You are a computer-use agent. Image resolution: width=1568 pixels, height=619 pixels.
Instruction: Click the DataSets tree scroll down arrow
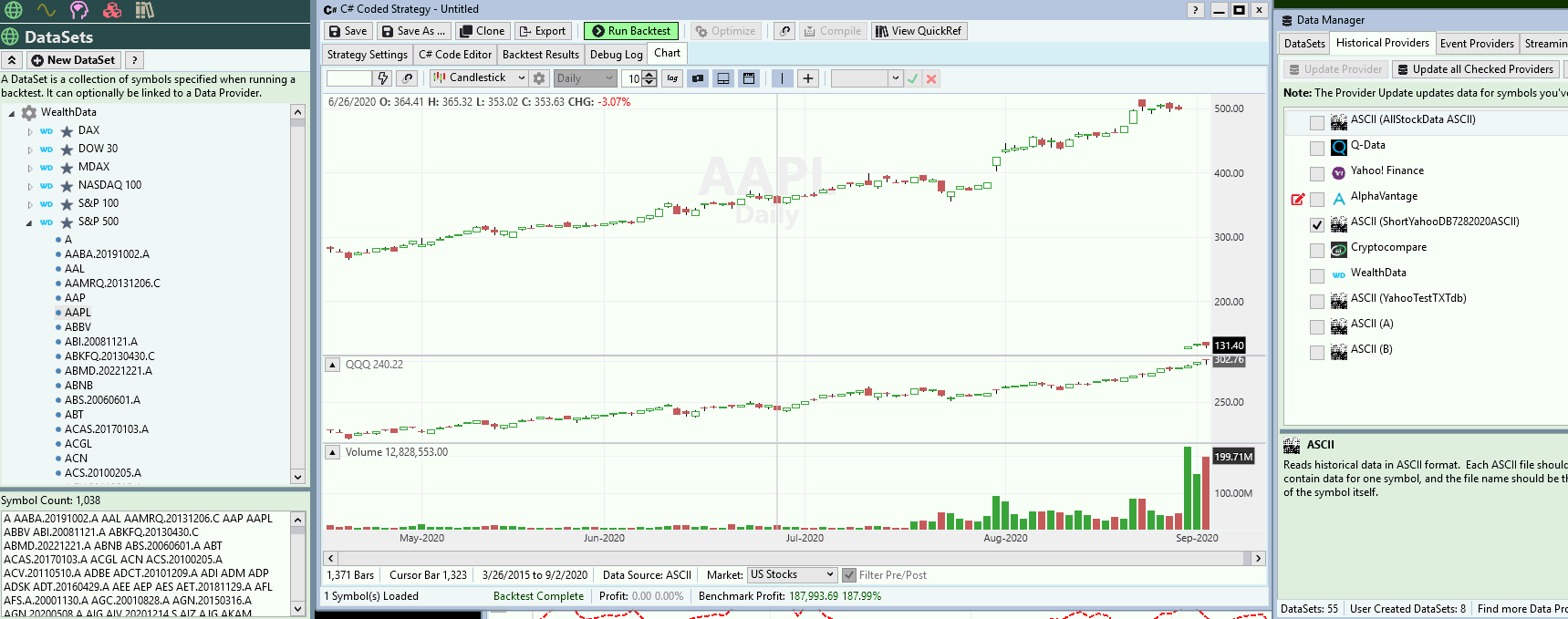tap(297, 477)
